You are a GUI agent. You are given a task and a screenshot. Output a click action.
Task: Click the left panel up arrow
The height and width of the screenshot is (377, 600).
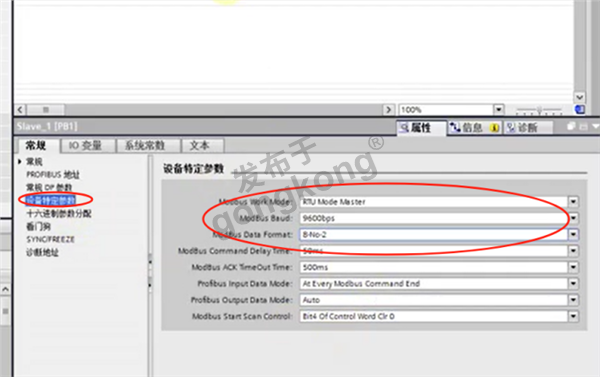click(x=5, y=289)
